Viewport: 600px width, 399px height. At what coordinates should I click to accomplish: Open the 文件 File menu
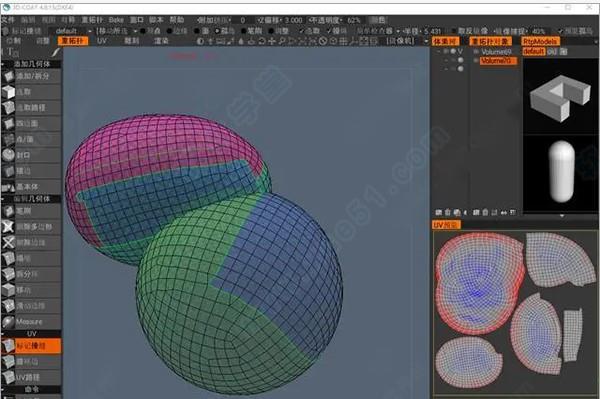point(8,20)
